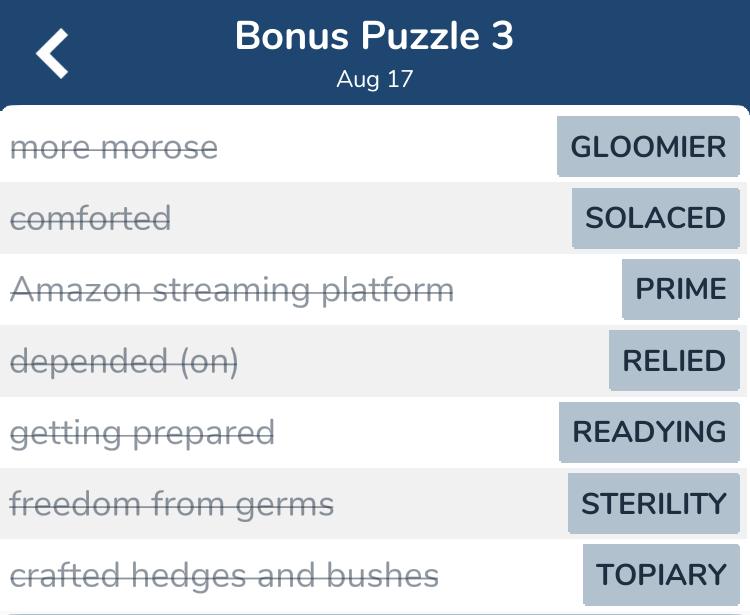750x615 pixels.
Task: Tap the TOPIARY answer tile
Action: [661, 574]
